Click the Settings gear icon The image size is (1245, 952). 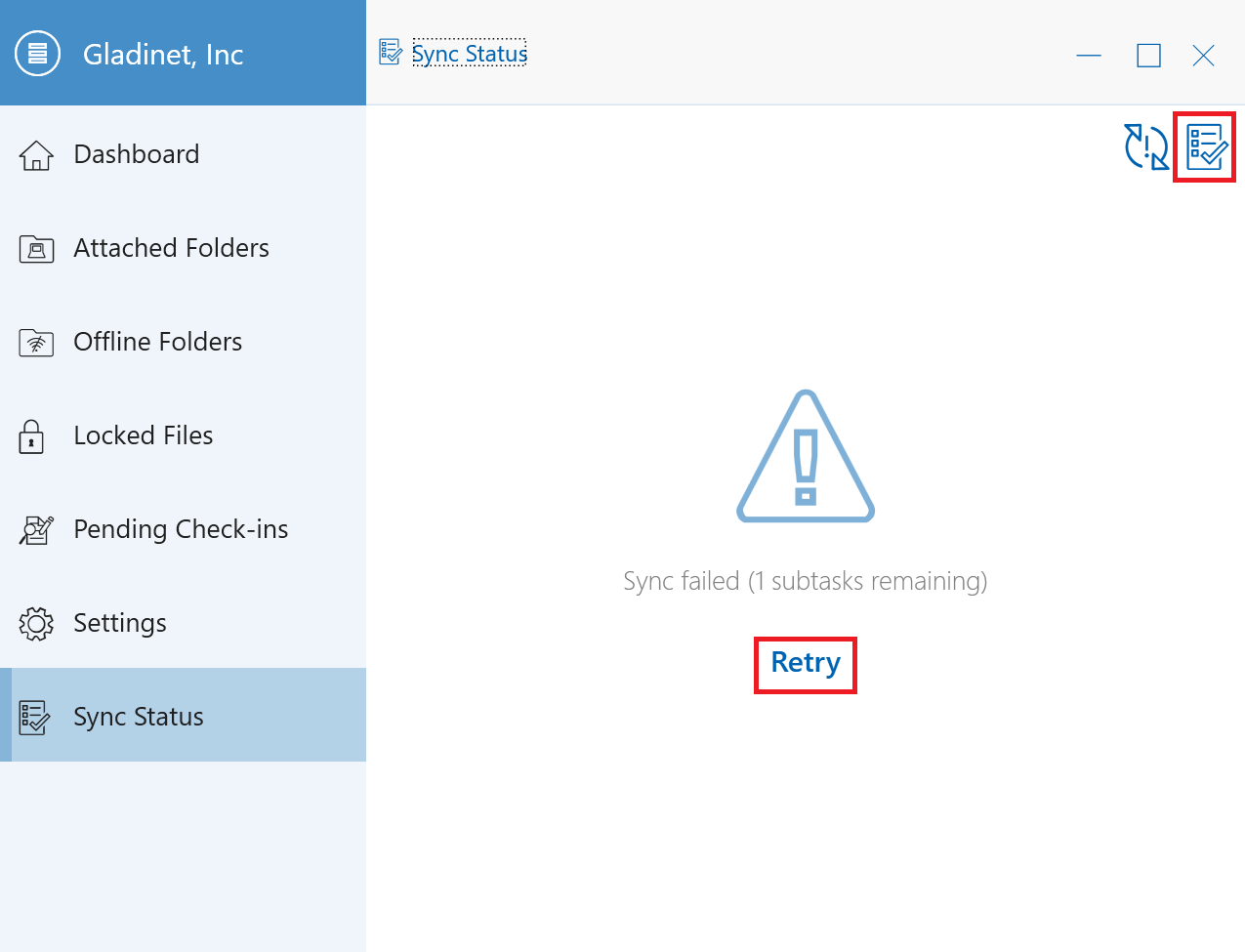(36, 623)
